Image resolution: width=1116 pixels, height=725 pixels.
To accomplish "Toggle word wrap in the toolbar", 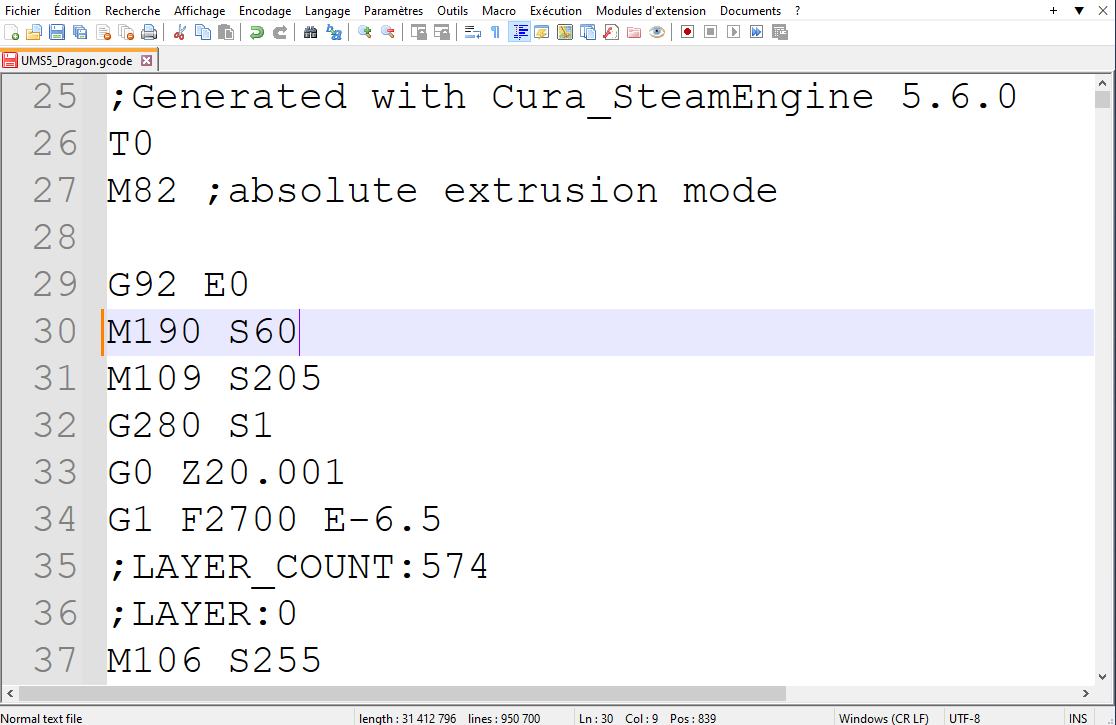I will pyautogui.click(x=473, y=32).
